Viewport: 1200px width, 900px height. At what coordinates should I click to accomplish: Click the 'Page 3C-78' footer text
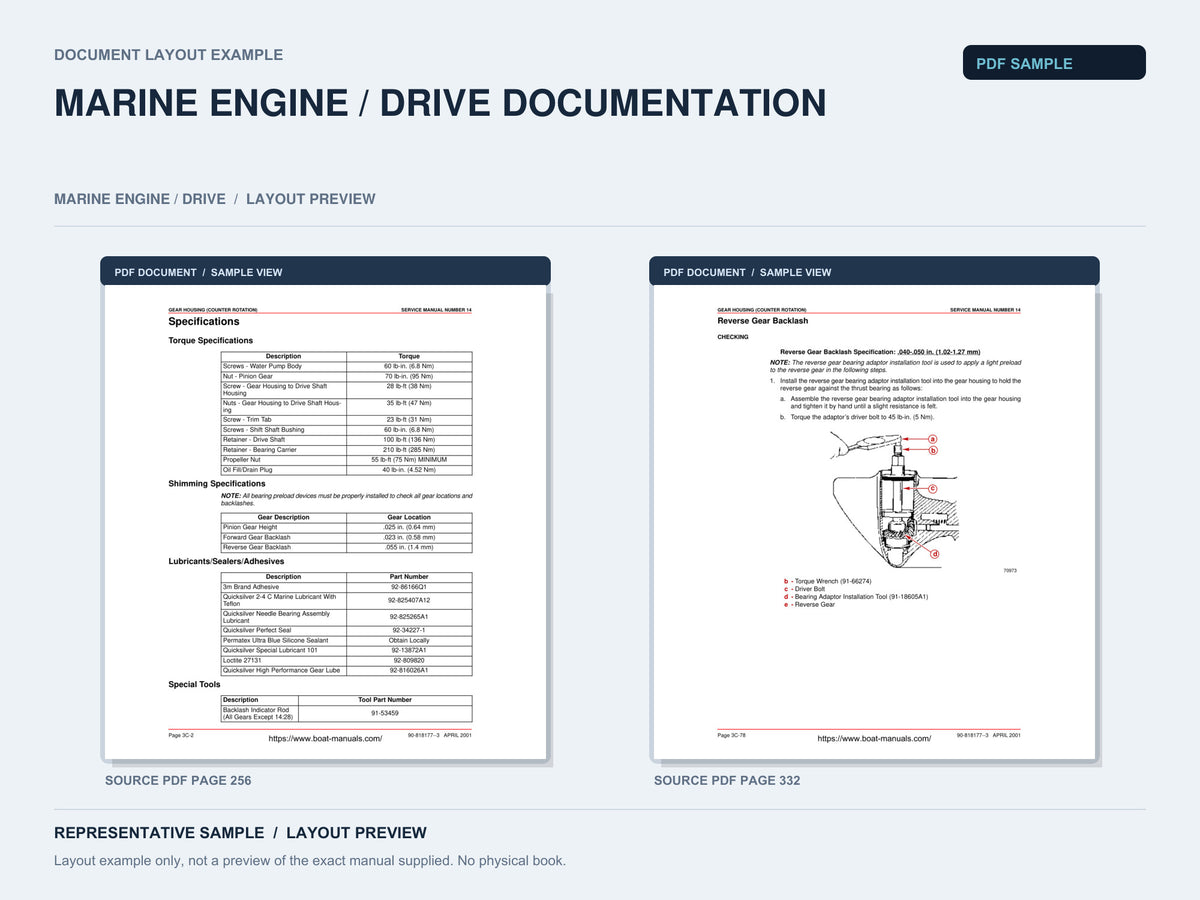click(732, 735)
